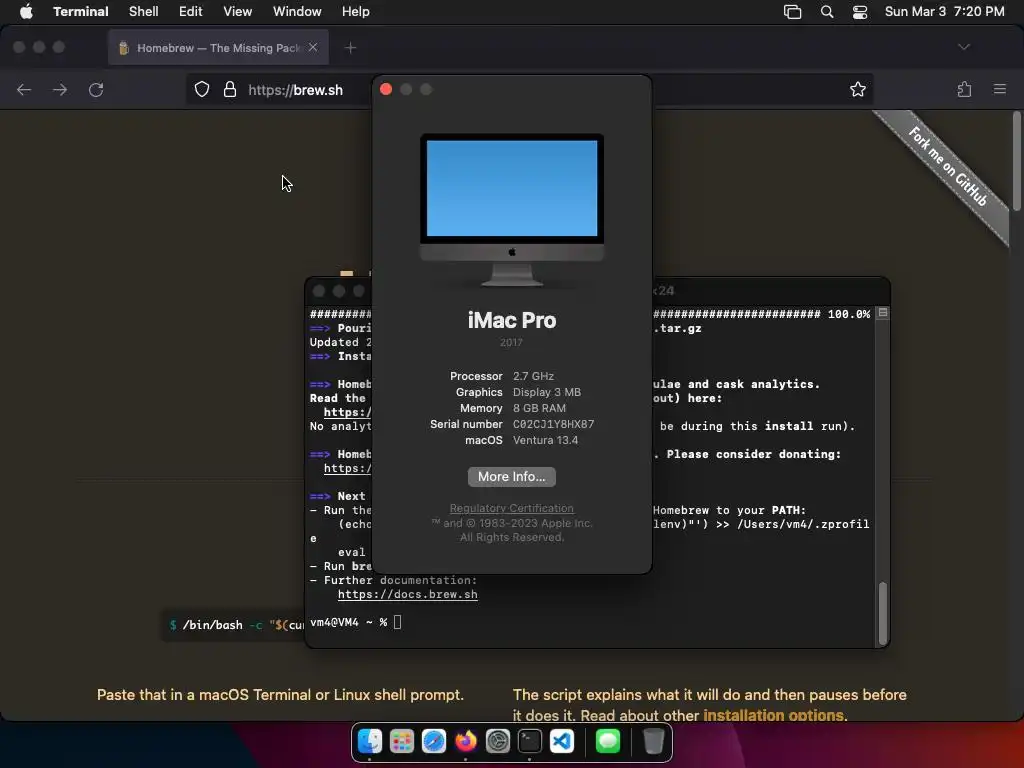Select the 8 GB RAM memory value

[539, 408]
